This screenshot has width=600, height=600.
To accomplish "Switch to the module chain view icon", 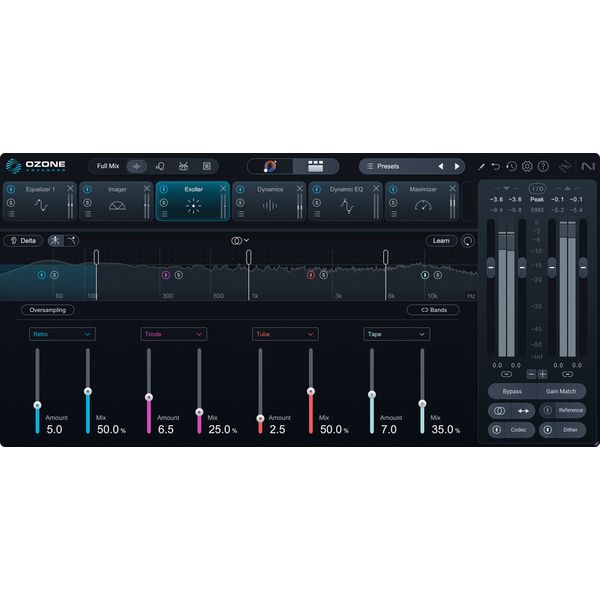I will pyautogui.click(x=316, y=166).
